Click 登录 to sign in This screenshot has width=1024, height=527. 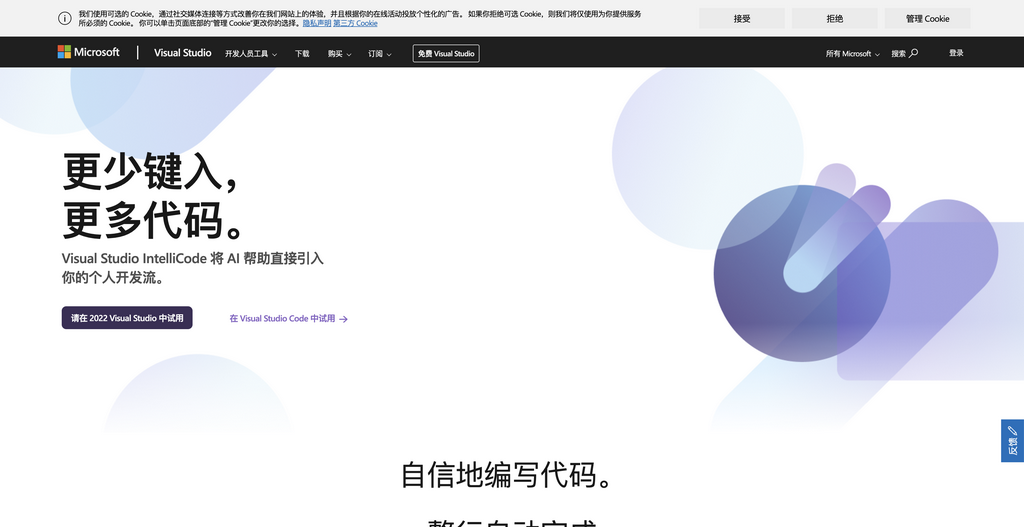click(956, 53)
